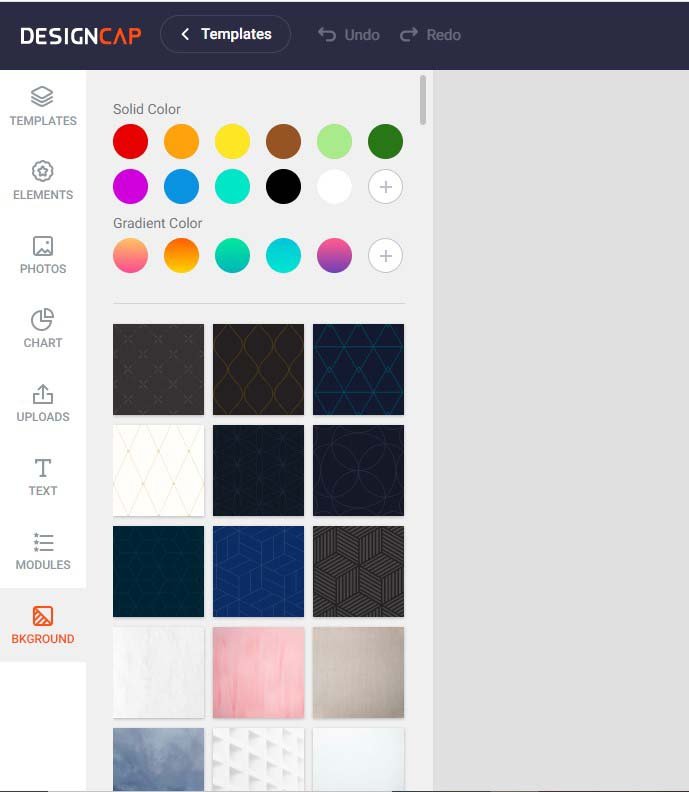
Task: Apply the dark gray cross pattern background
Action: tap(159, 370)
